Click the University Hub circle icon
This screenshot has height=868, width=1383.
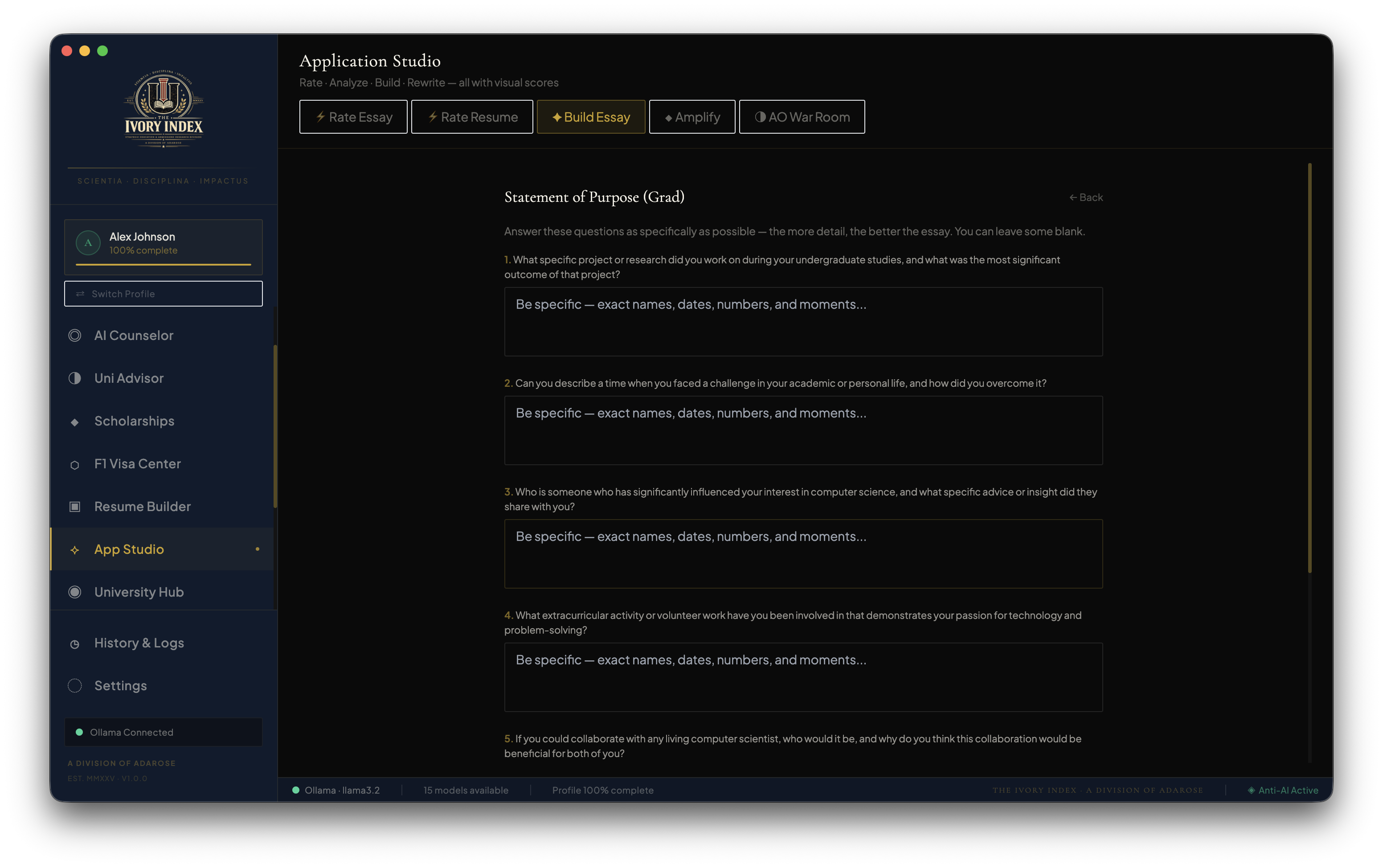tap(74, 592)
